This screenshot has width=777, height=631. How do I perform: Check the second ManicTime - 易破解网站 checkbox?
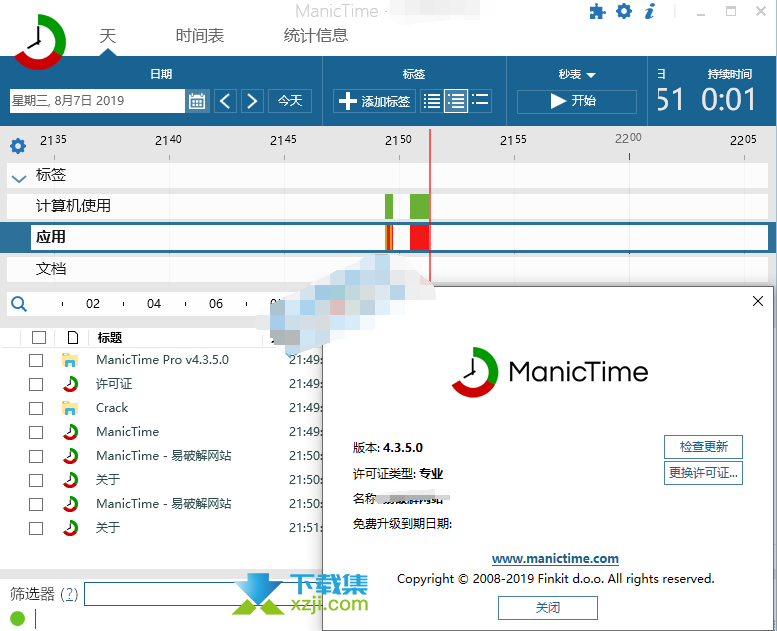[36, 504]
